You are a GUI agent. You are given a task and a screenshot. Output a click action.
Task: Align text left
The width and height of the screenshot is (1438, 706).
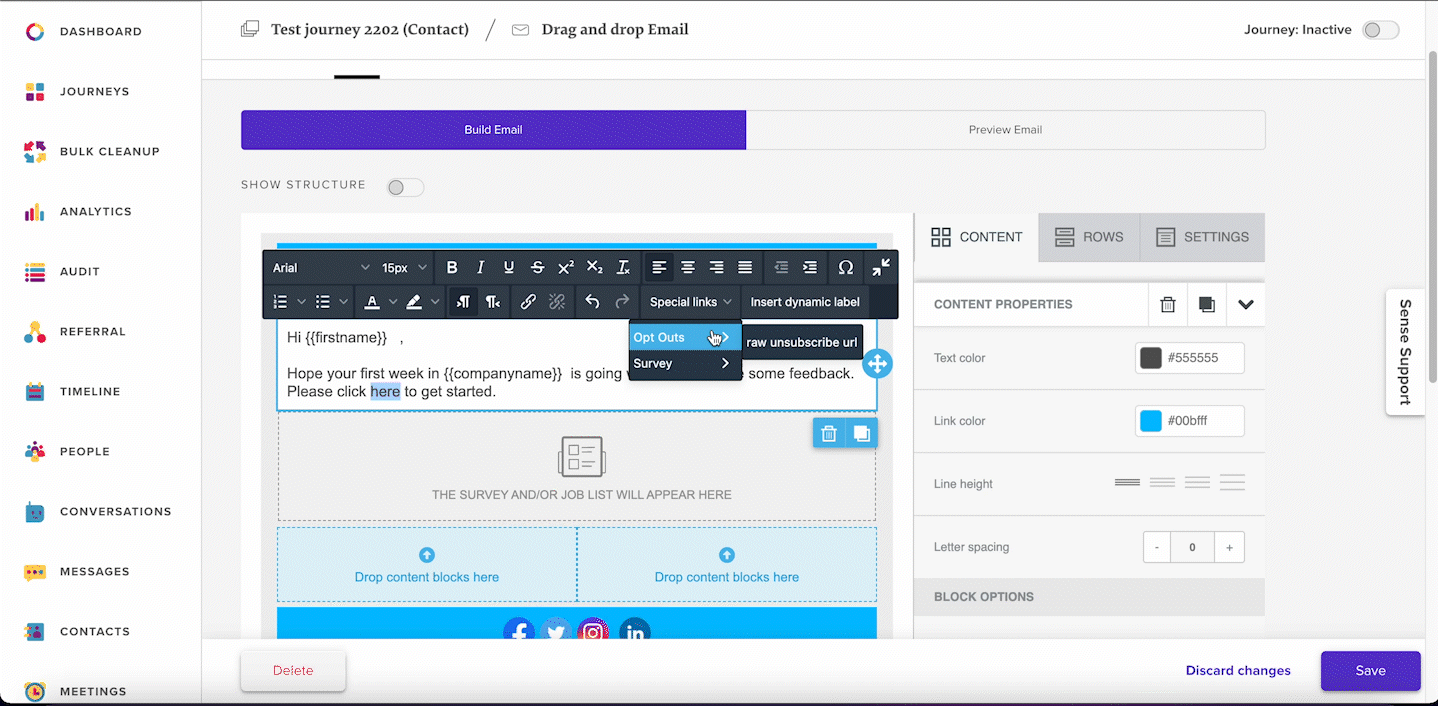tap(659, 268)
